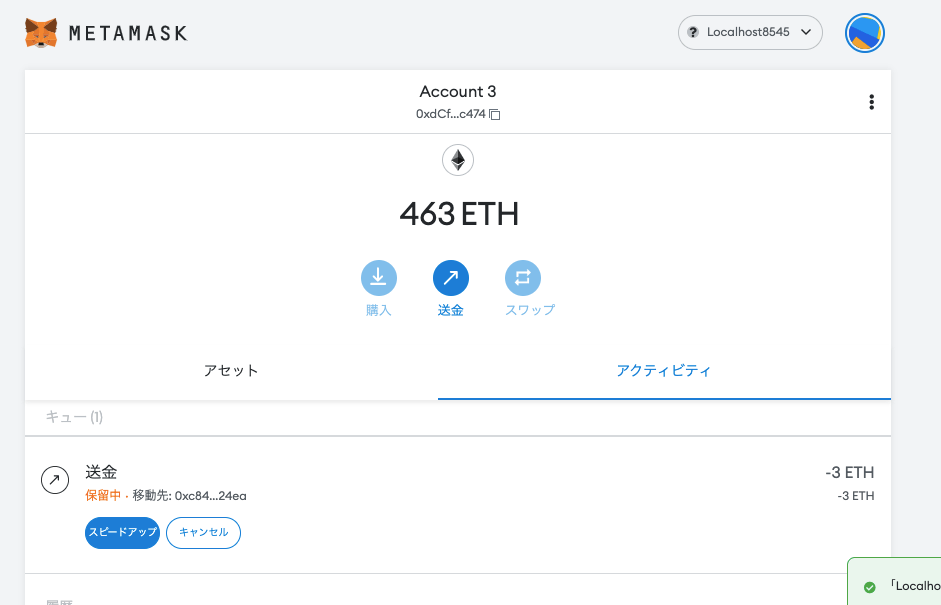Click the 保留中 status text

(103, 496)
